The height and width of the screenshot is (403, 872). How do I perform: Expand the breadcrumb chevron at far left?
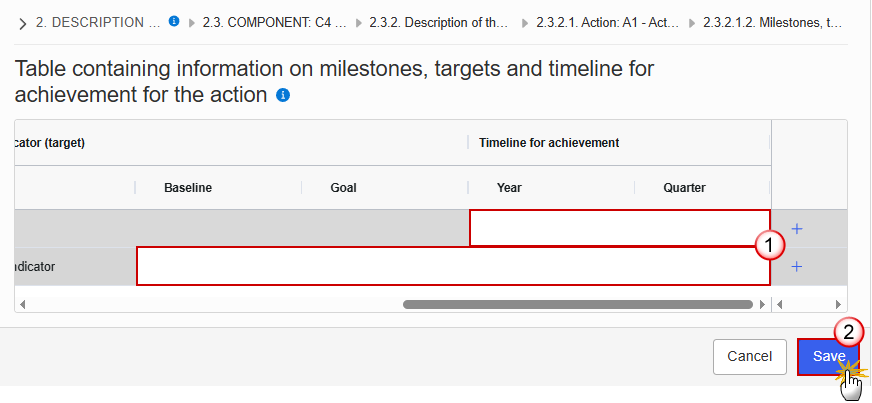click(x=22, y=23)
